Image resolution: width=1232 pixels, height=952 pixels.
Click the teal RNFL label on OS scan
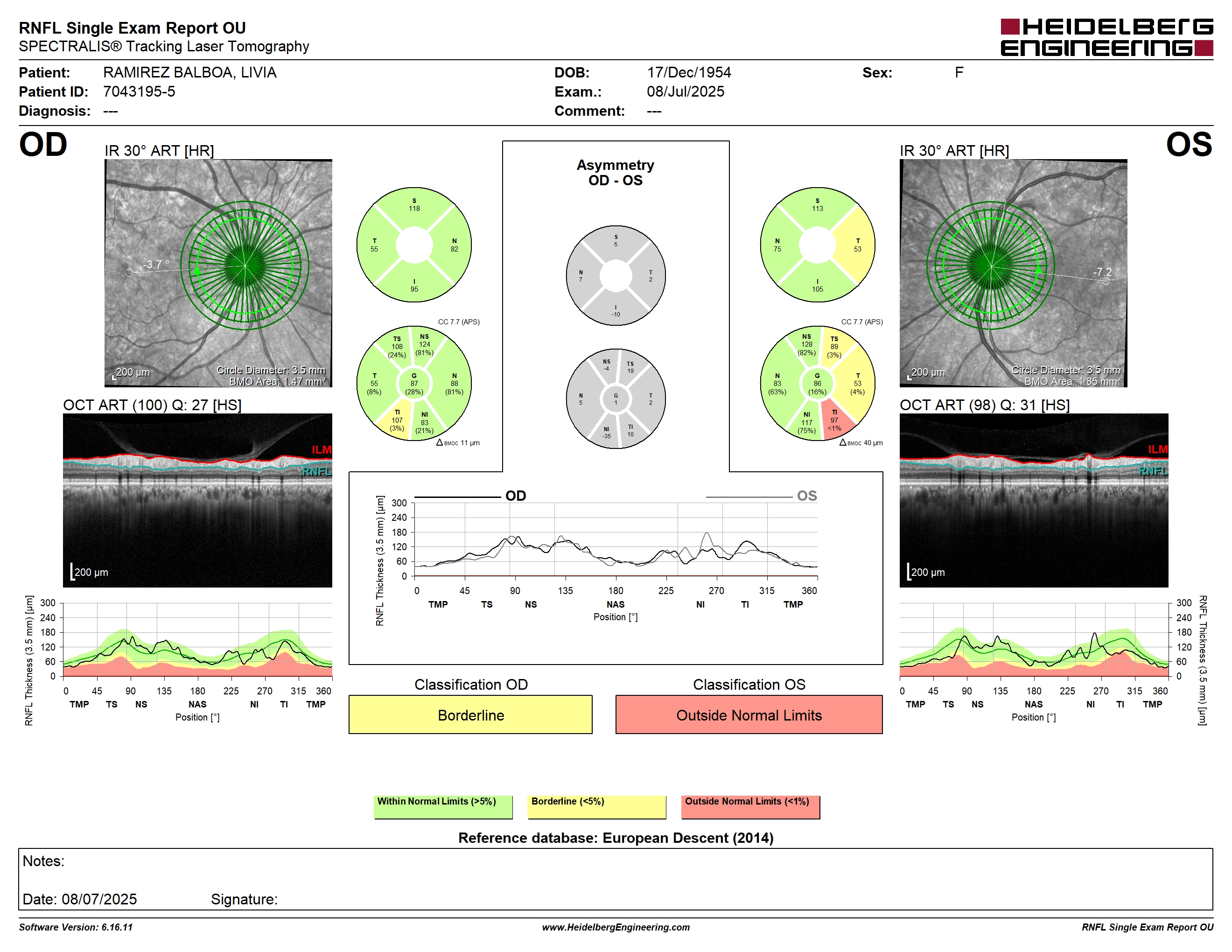(1153, 471)
